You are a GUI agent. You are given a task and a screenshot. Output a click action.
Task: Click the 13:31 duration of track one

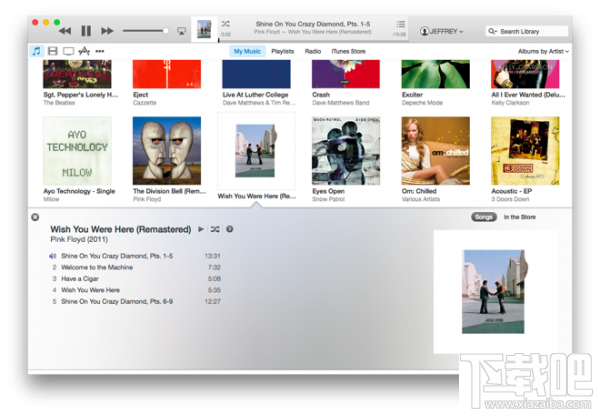[x=212, y=256]
